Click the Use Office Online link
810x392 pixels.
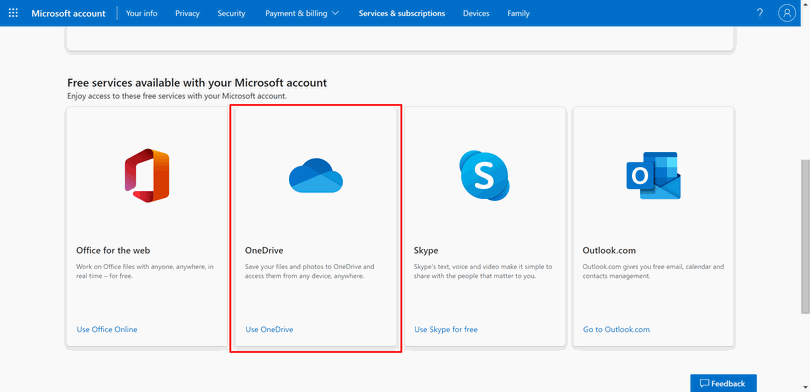tap(107, 329)
